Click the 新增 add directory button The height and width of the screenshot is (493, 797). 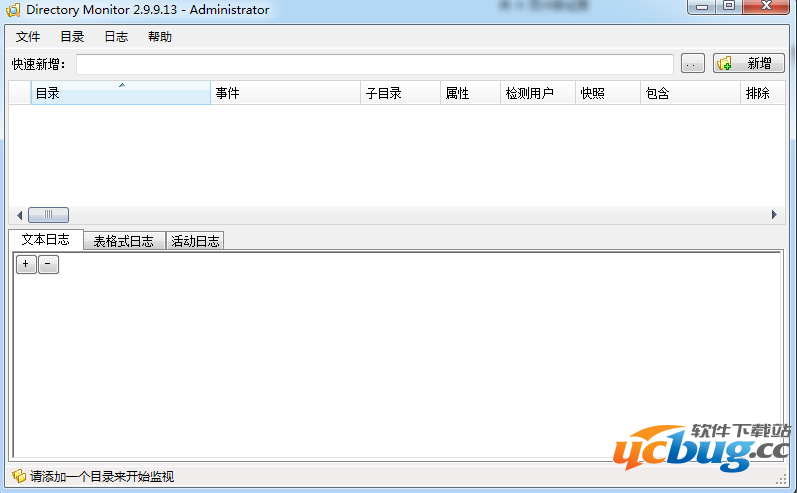pos(748,64)
